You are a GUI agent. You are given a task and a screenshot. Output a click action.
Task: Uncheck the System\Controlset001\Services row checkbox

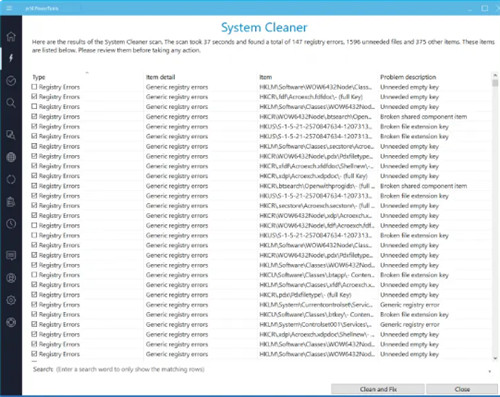[x=34, y=324]
